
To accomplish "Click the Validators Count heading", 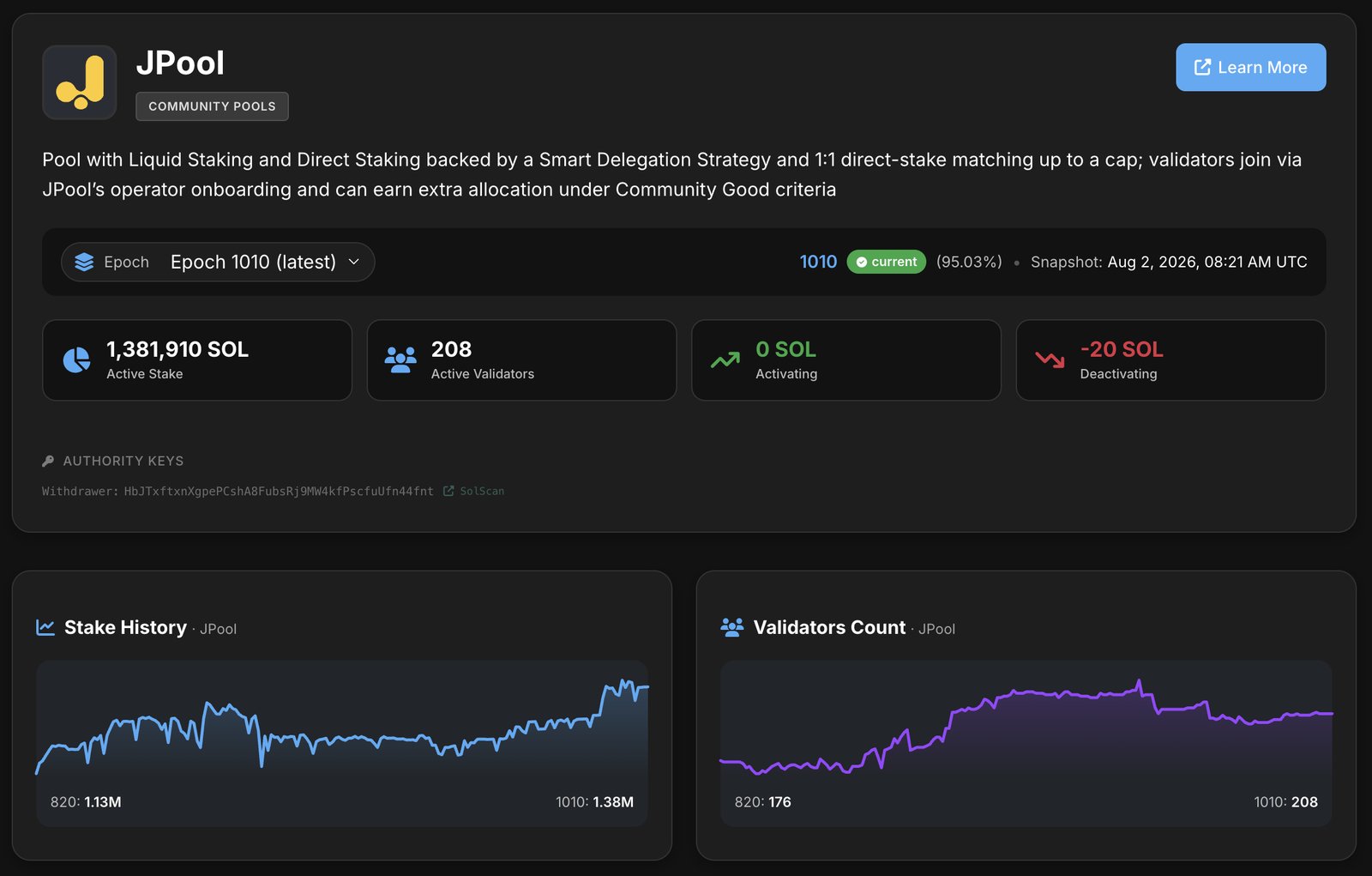I will point(829,627).
